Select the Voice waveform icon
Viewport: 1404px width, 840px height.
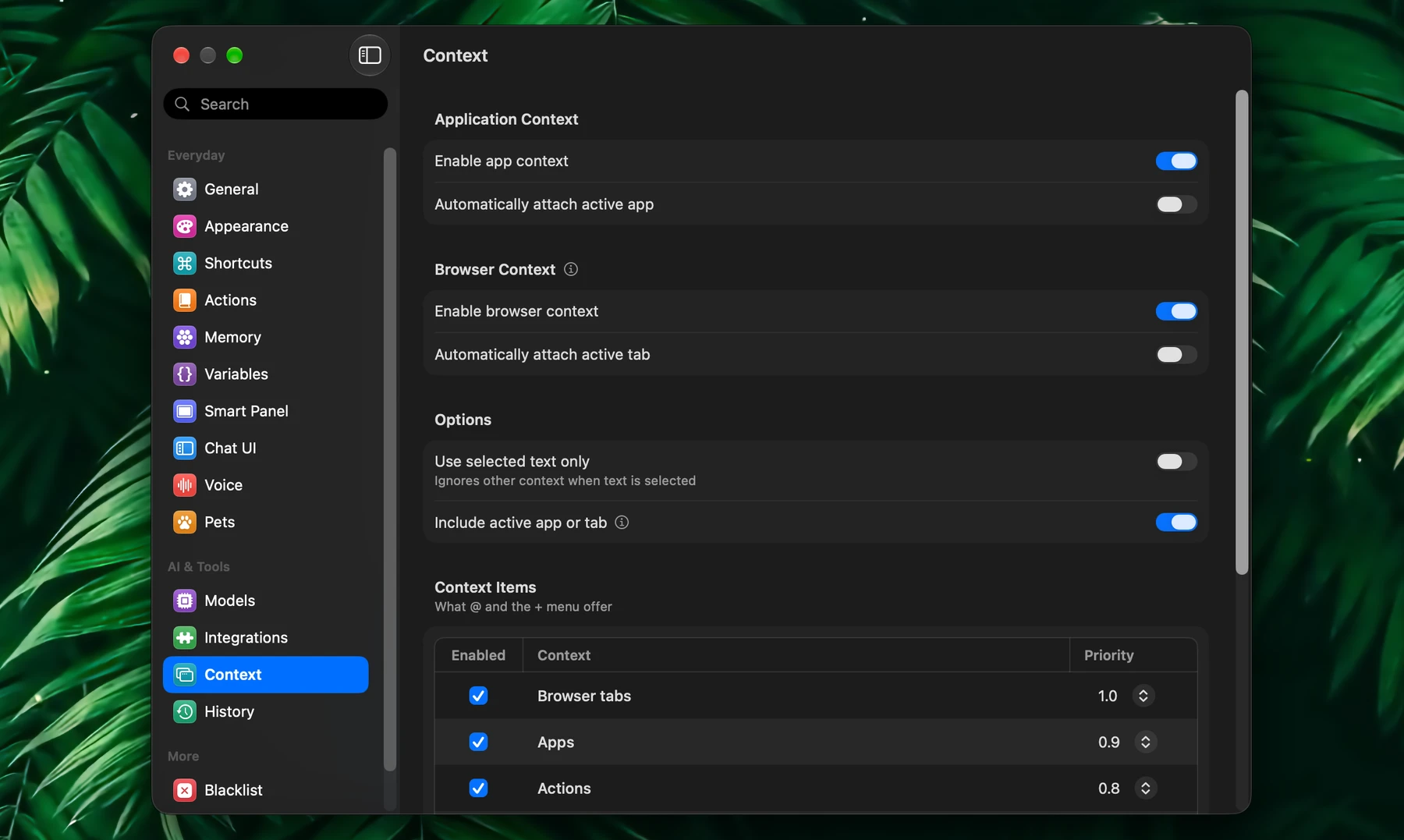coord(185,485)
